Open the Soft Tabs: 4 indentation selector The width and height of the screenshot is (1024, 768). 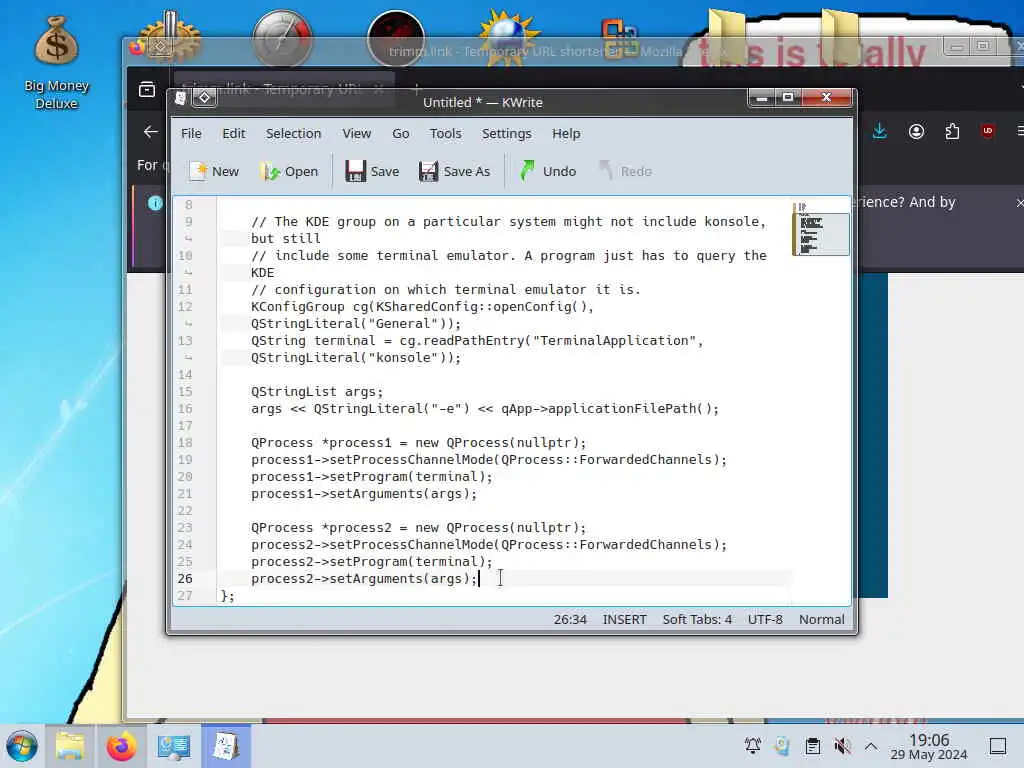[x=697, y=619]
